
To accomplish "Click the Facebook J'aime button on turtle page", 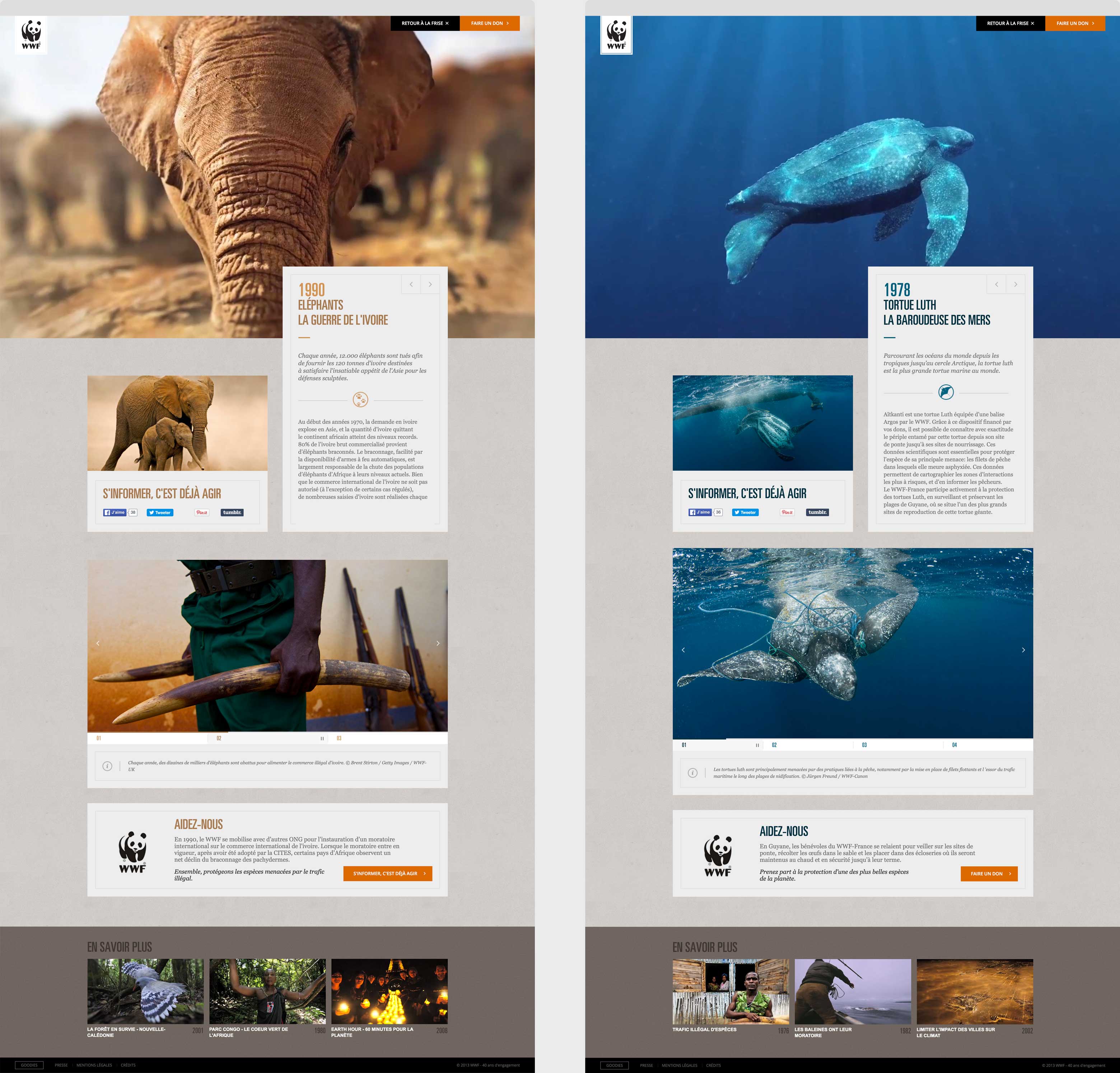I will 699,512.
